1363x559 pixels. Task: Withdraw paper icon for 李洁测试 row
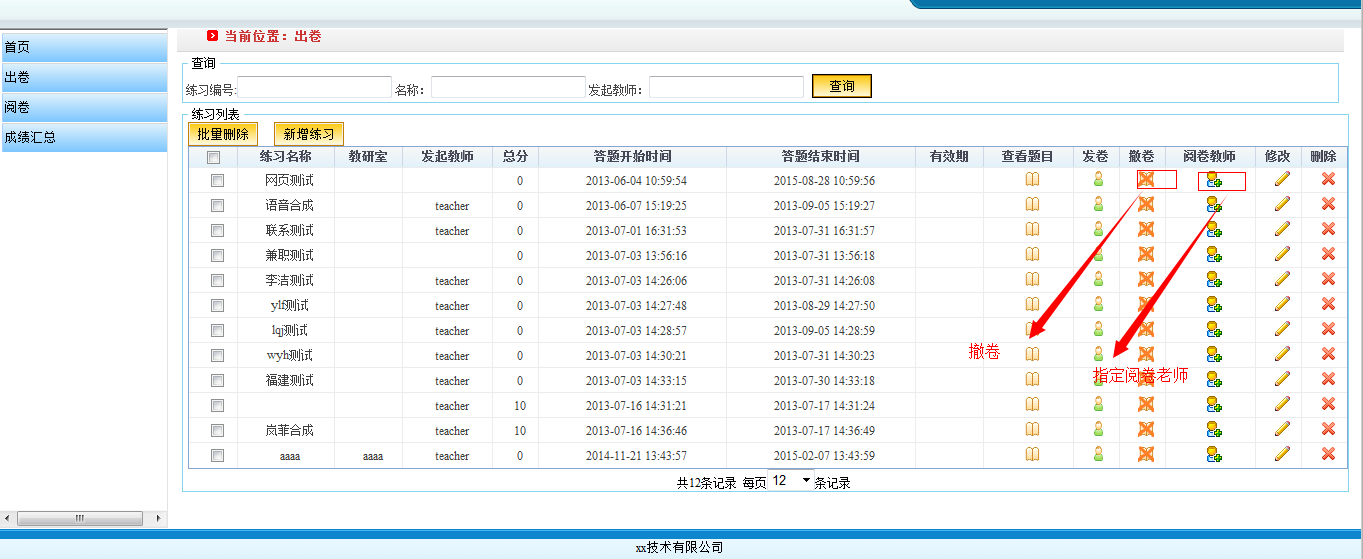tap(1146, 279)
